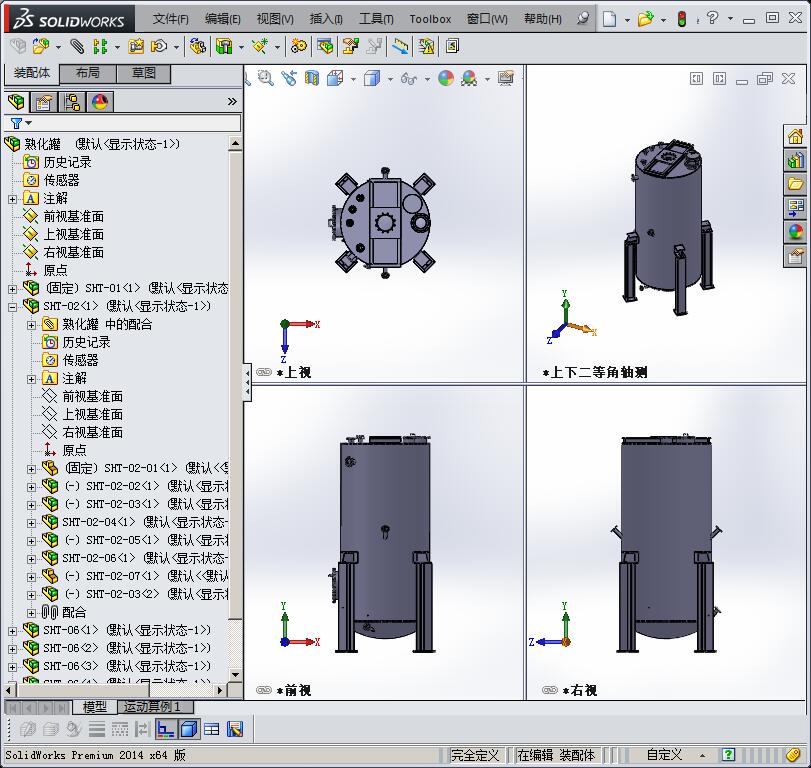Click the Mate paperclip icon
The width and height of the screenshot is (811, 768).
tap(77, 47)
